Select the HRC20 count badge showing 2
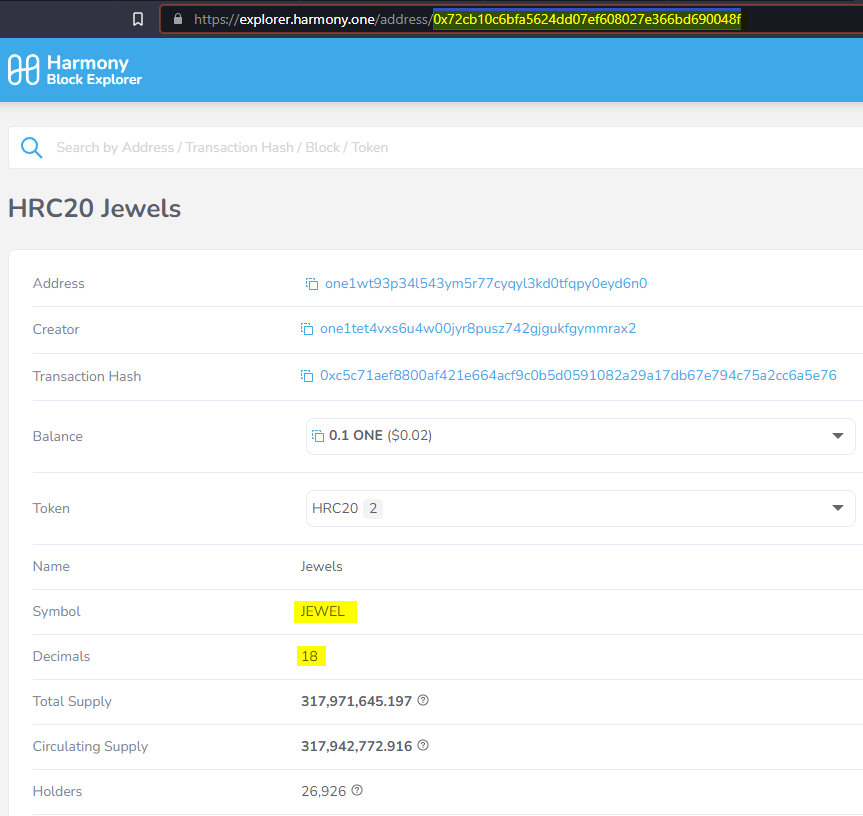 pos(372,508)
